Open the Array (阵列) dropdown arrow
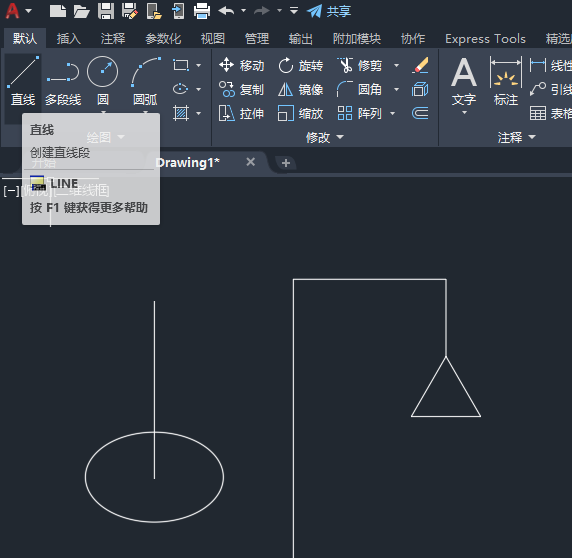The image size is (572, 558). tap(393, 113)
